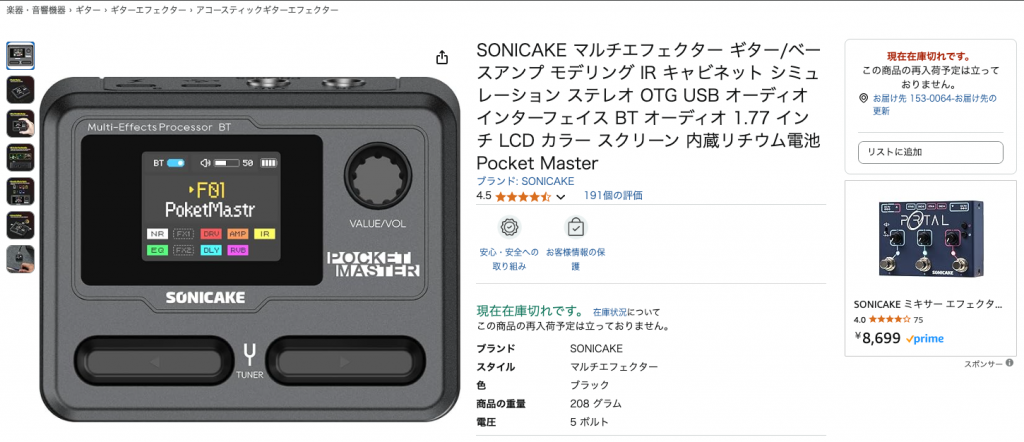Open 楽器・音響機器 breadcrumb category
1024x442 pixels.
pyautogui.click(x=35, y=10)
